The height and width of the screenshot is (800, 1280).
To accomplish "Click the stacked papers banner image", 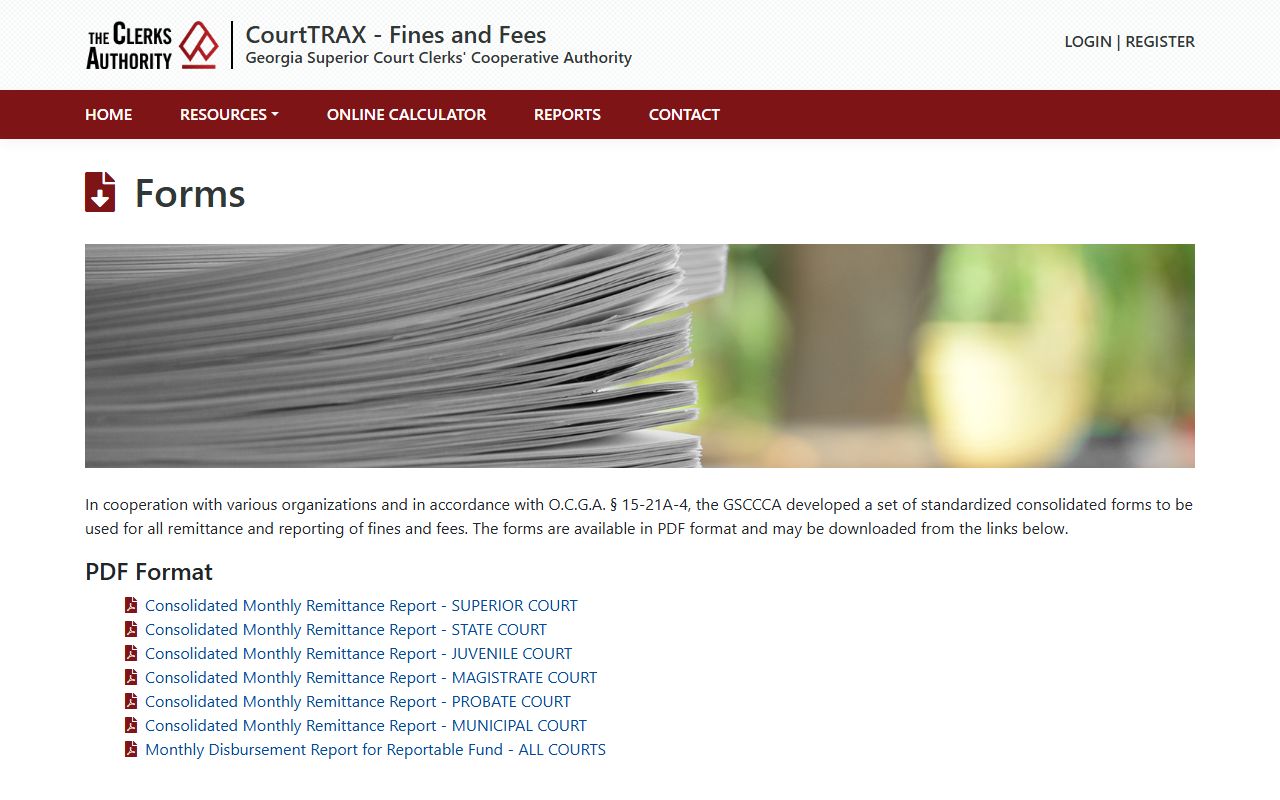I will point(640,356).
